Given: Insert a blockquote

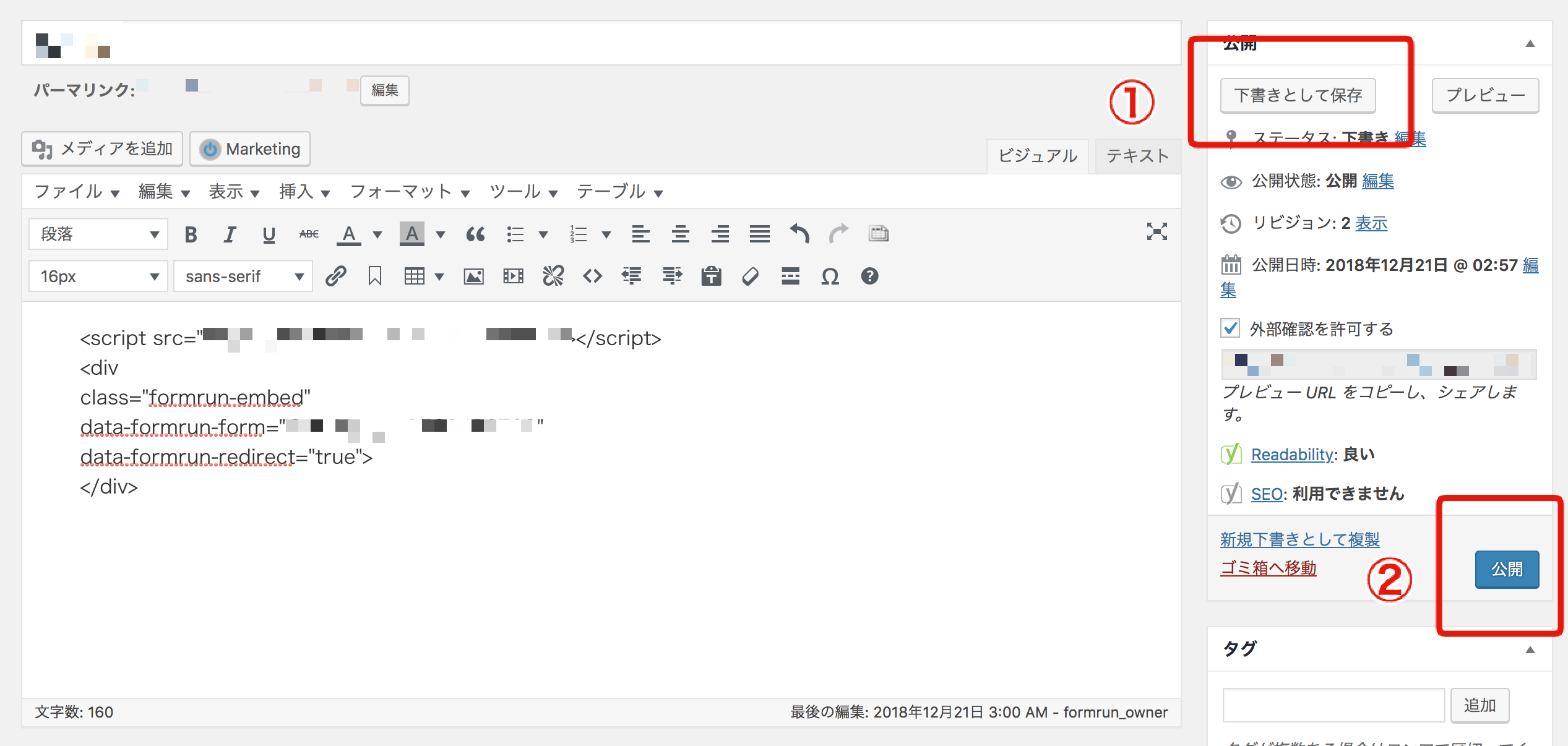Looking at the screenshot, I should point(475,234).
